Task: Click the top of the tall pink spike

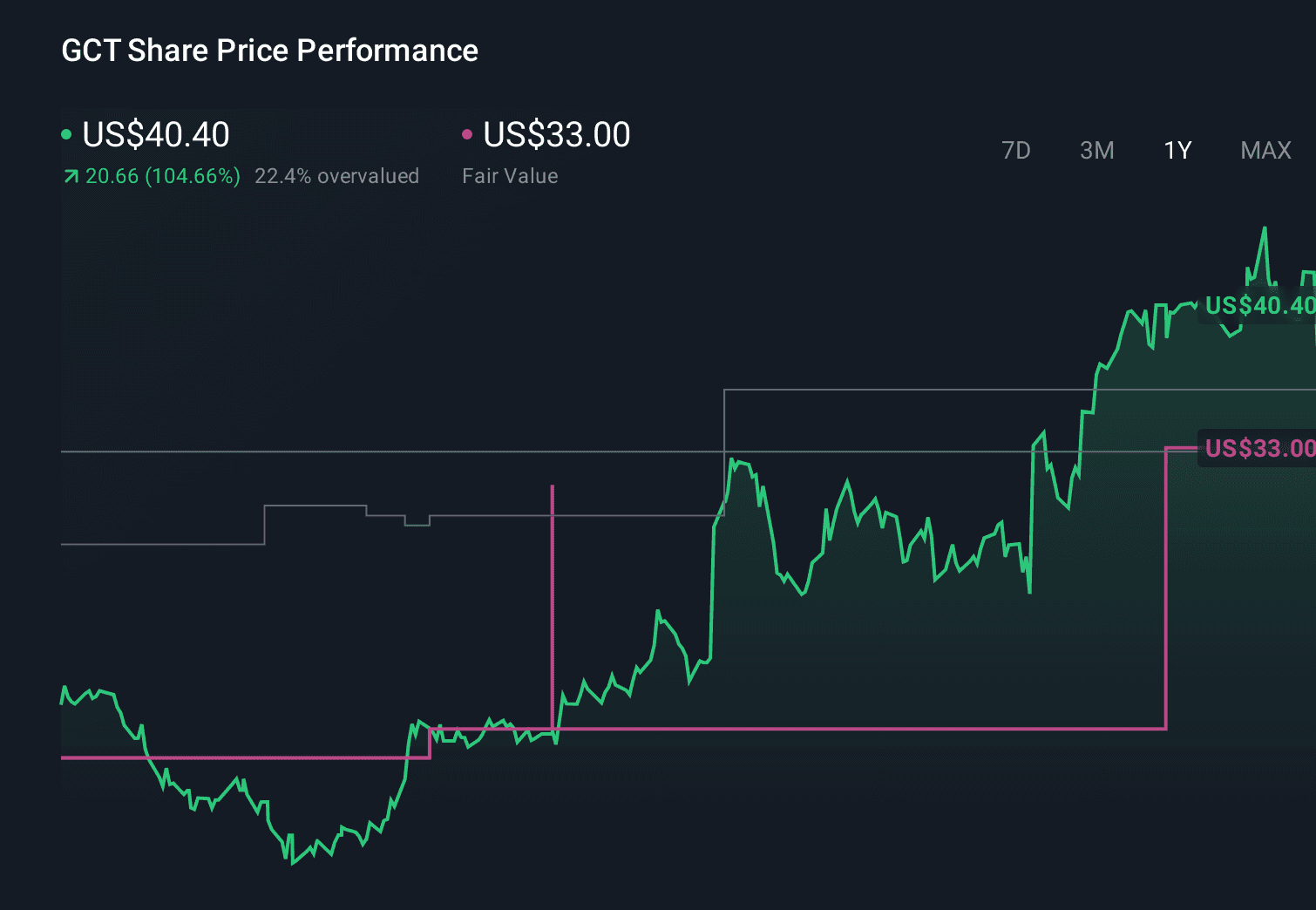Action: click(553, 487)
